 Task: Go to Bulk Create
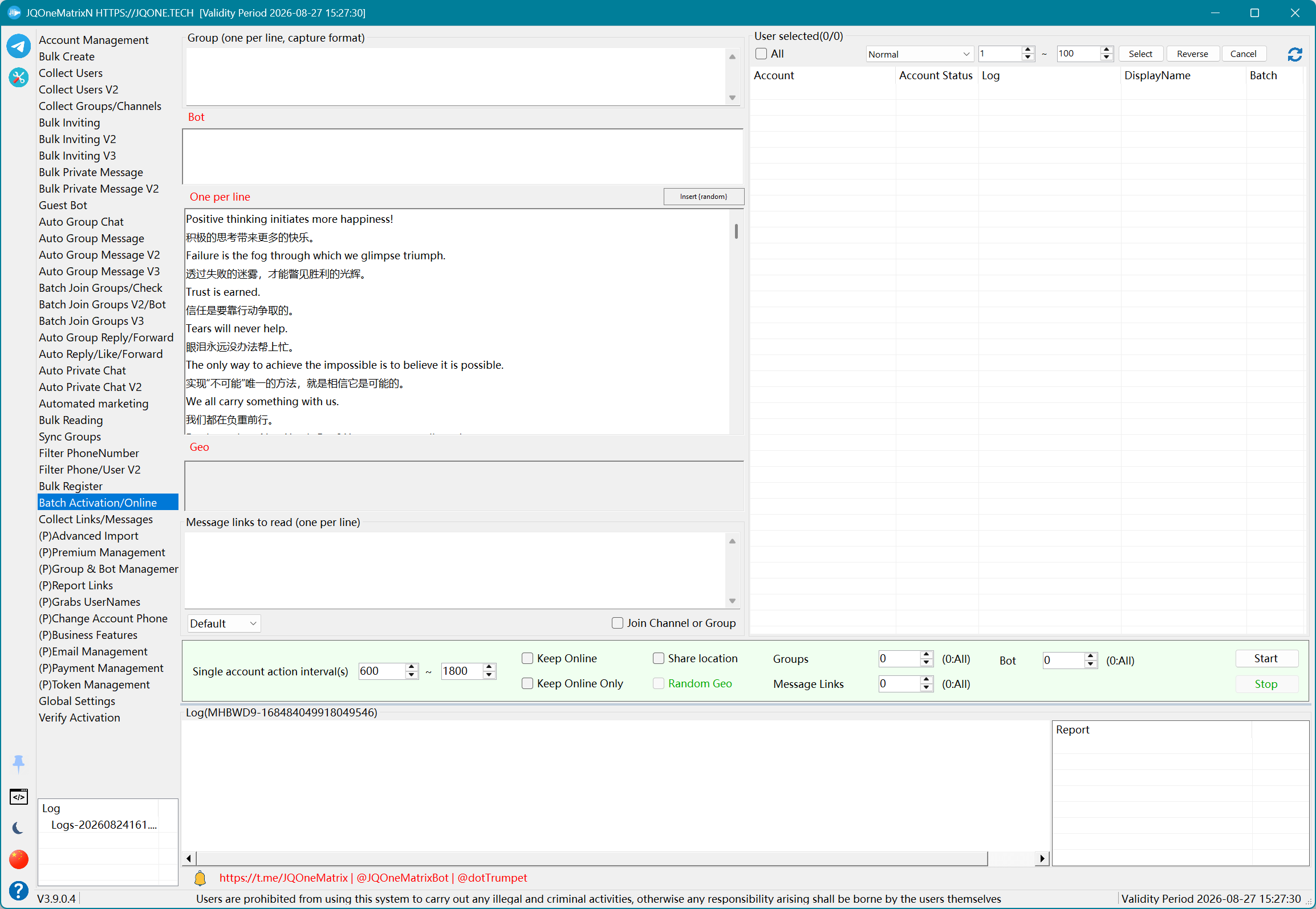click(x=67, y=56)
